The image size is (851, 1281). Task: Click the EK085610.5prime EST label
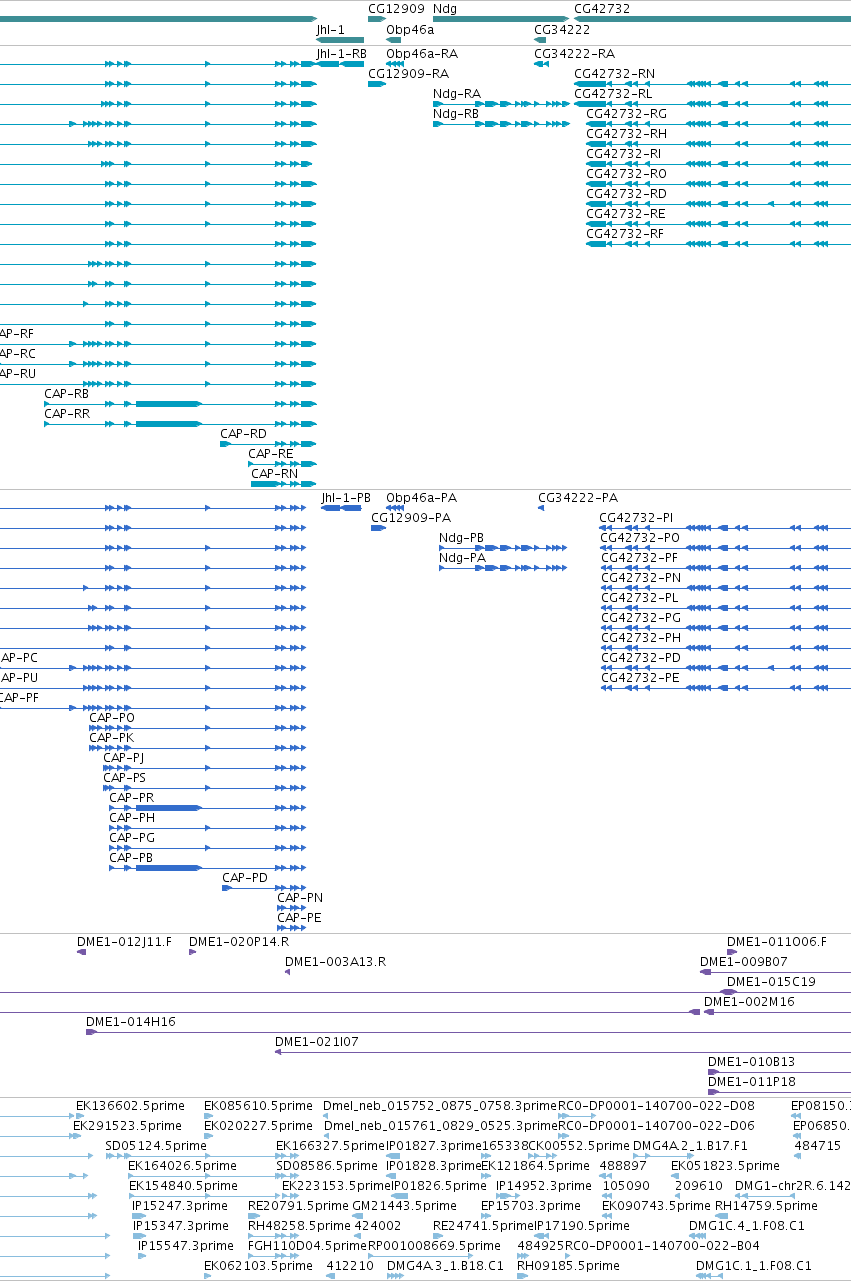pos(259,1105)
